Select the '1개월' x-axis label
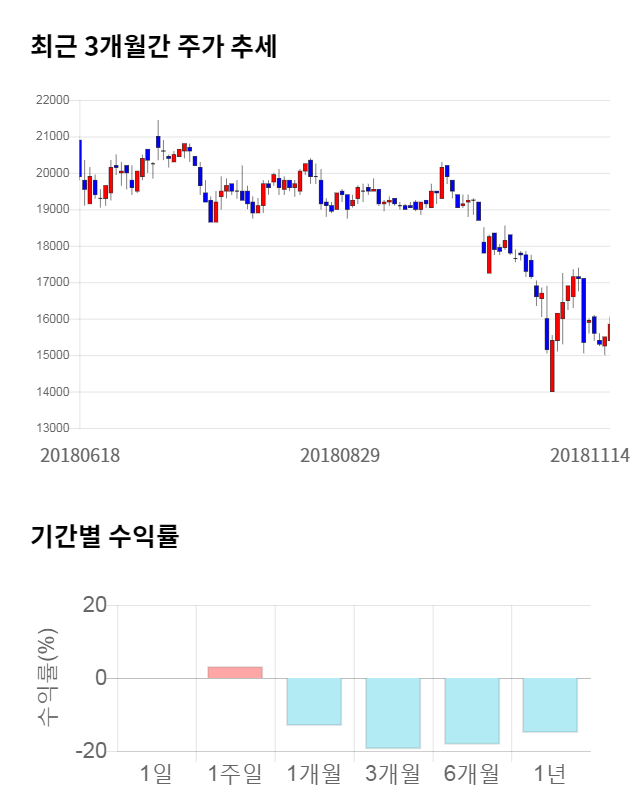 coord(314,773)
